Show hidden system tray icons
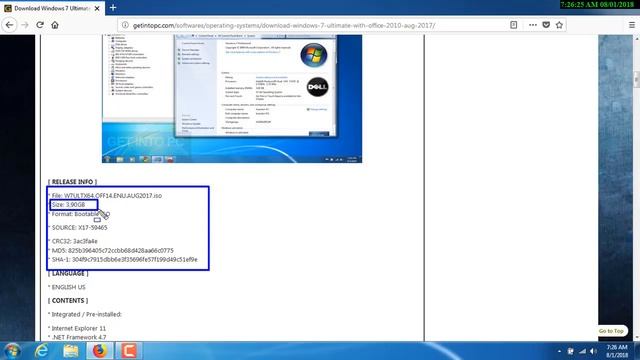This screenshot has width=640, height=360. 559,351
